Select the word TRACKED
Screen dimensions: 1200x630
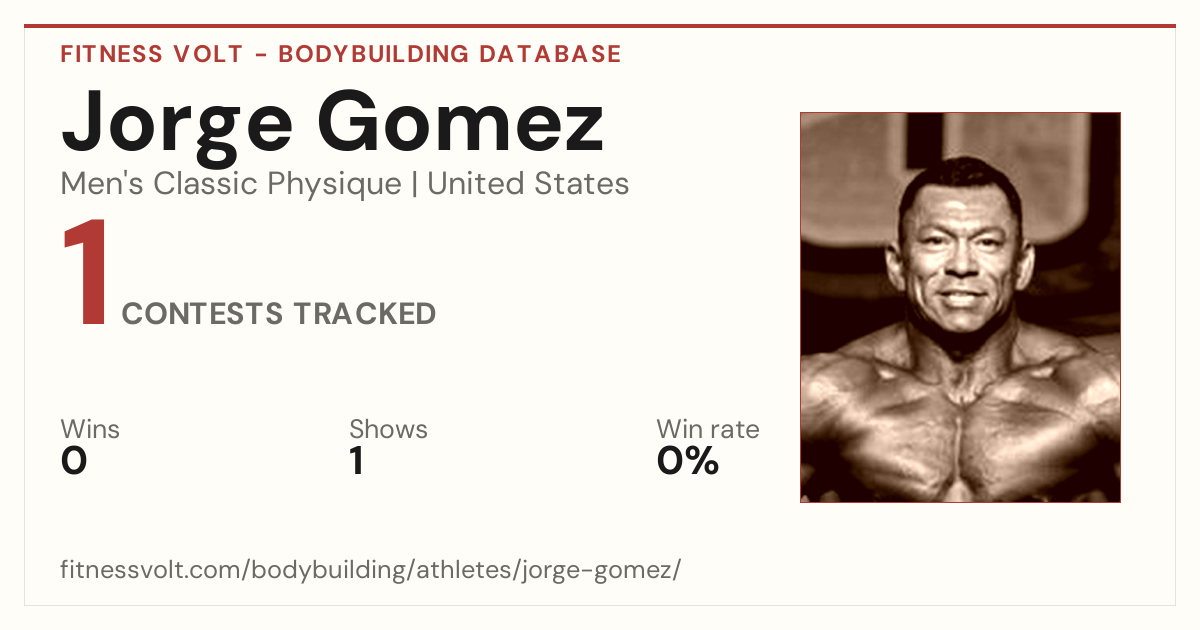[x=364, y=314]
